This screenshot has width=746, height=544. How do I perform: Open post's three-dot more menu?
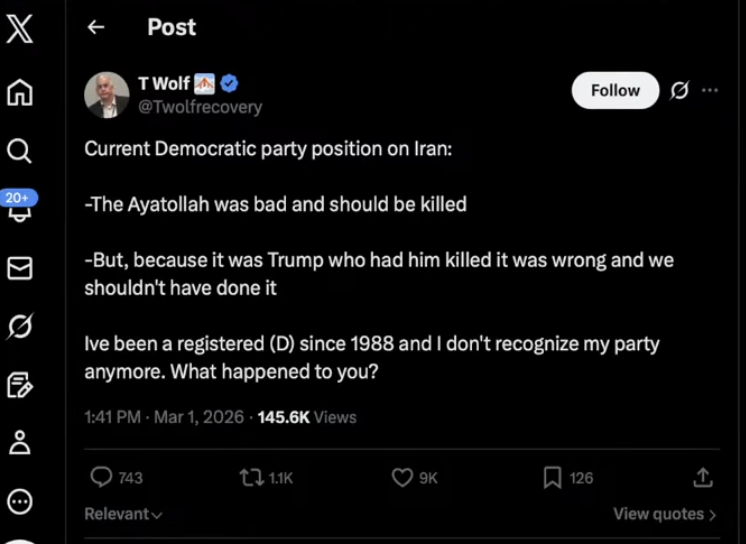click(710, 90)
